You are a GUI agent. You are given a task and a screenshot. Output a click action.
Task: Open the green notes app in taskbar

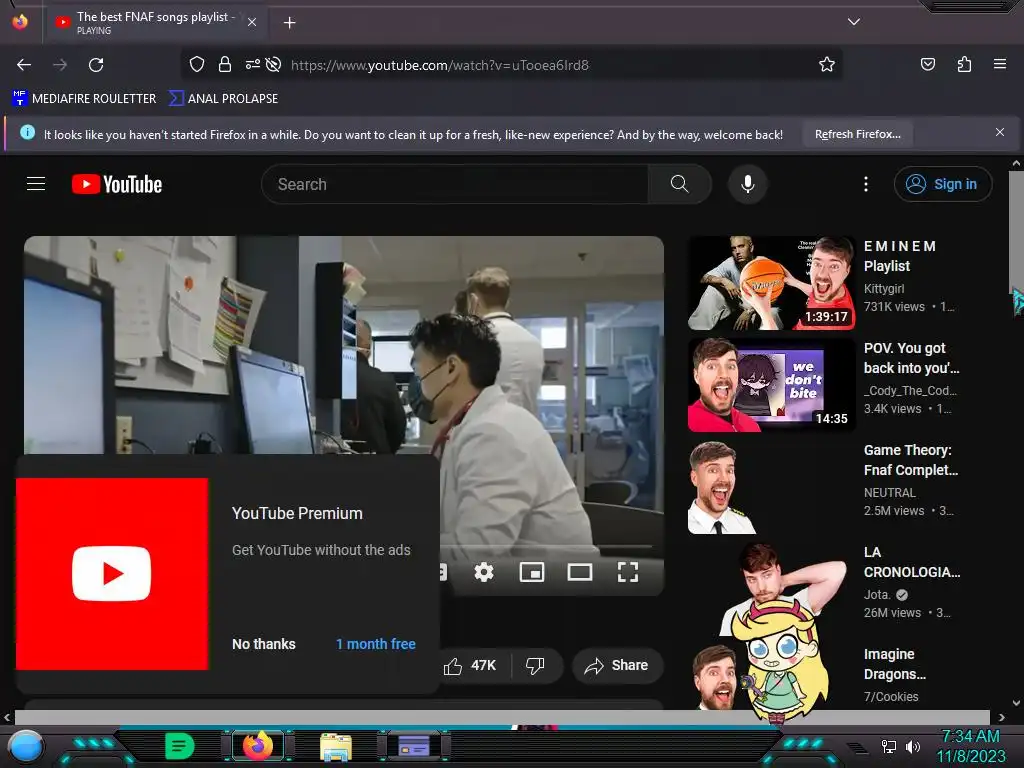pyautogui.click(x=179, y=745)
